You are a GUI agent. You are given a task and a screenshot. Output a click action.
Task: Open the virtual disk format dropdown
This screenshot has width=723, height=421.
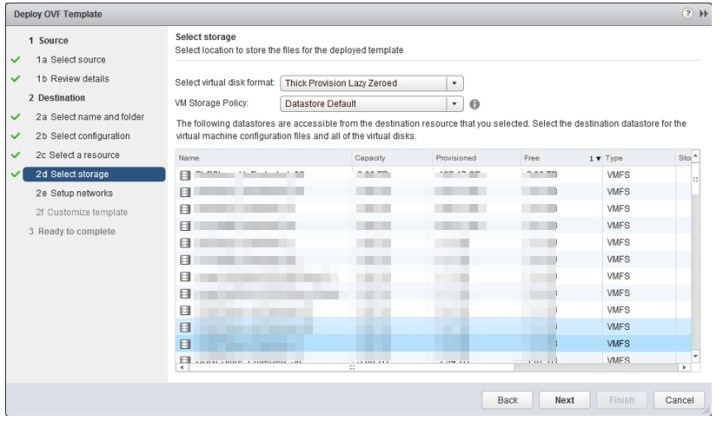(455, 84)
